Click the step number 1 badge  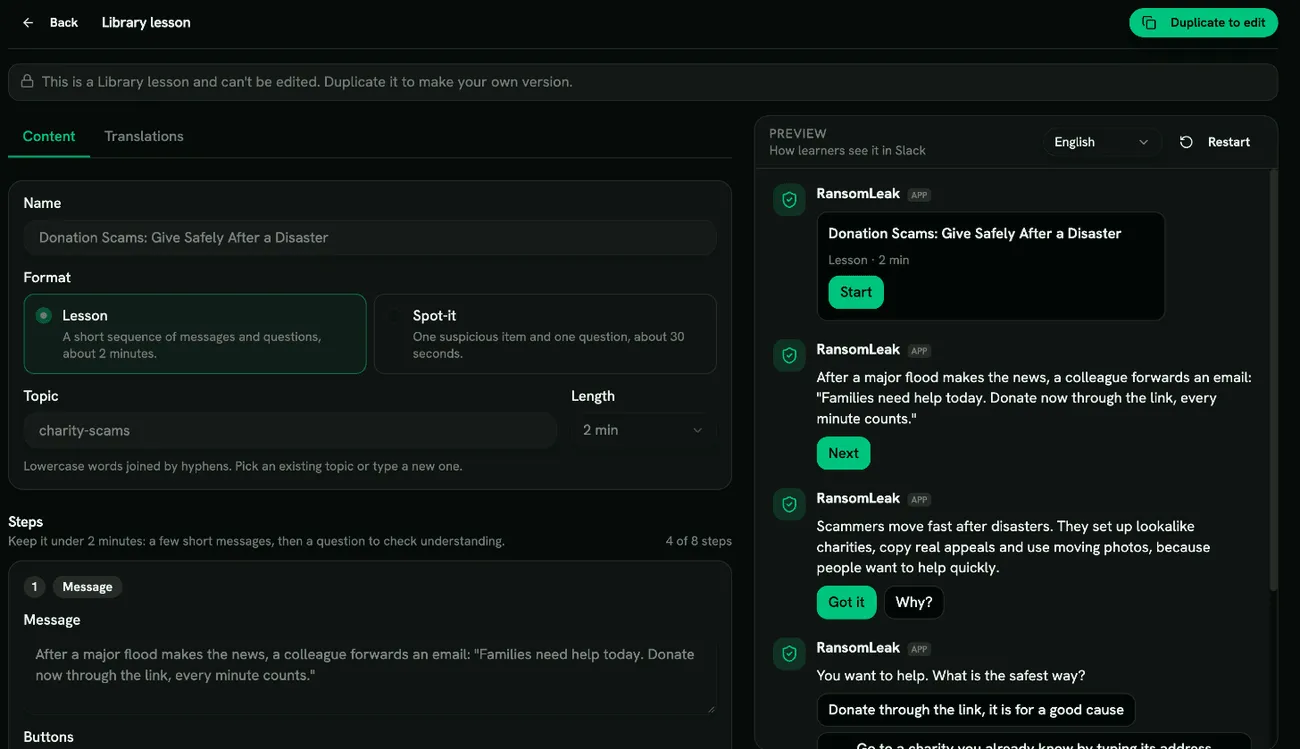click(x=34, y=587)
